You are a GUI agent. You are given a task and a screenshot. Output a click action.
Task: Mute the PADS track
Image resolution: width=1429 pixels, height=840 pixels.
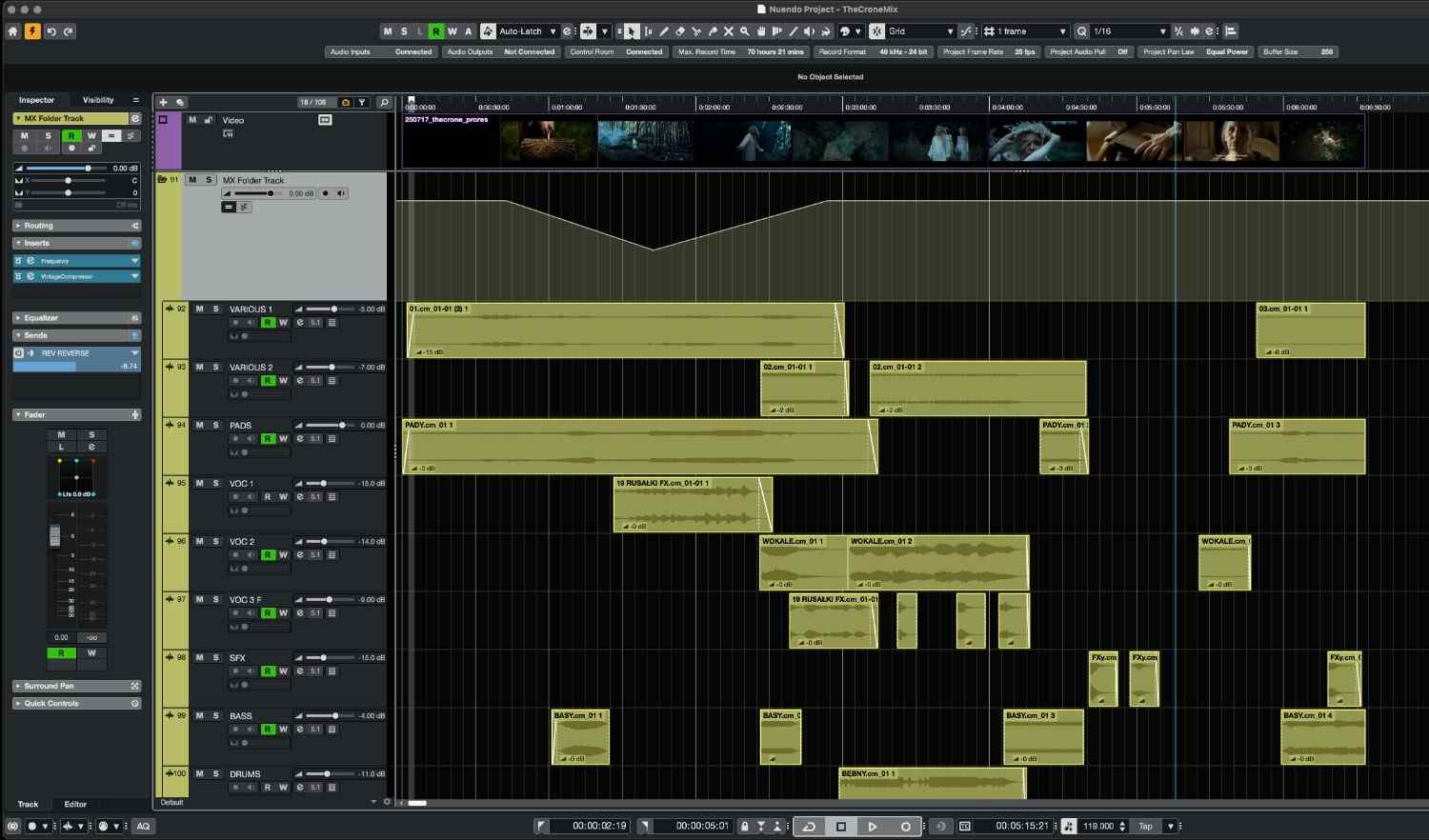[x=199, y=425]
